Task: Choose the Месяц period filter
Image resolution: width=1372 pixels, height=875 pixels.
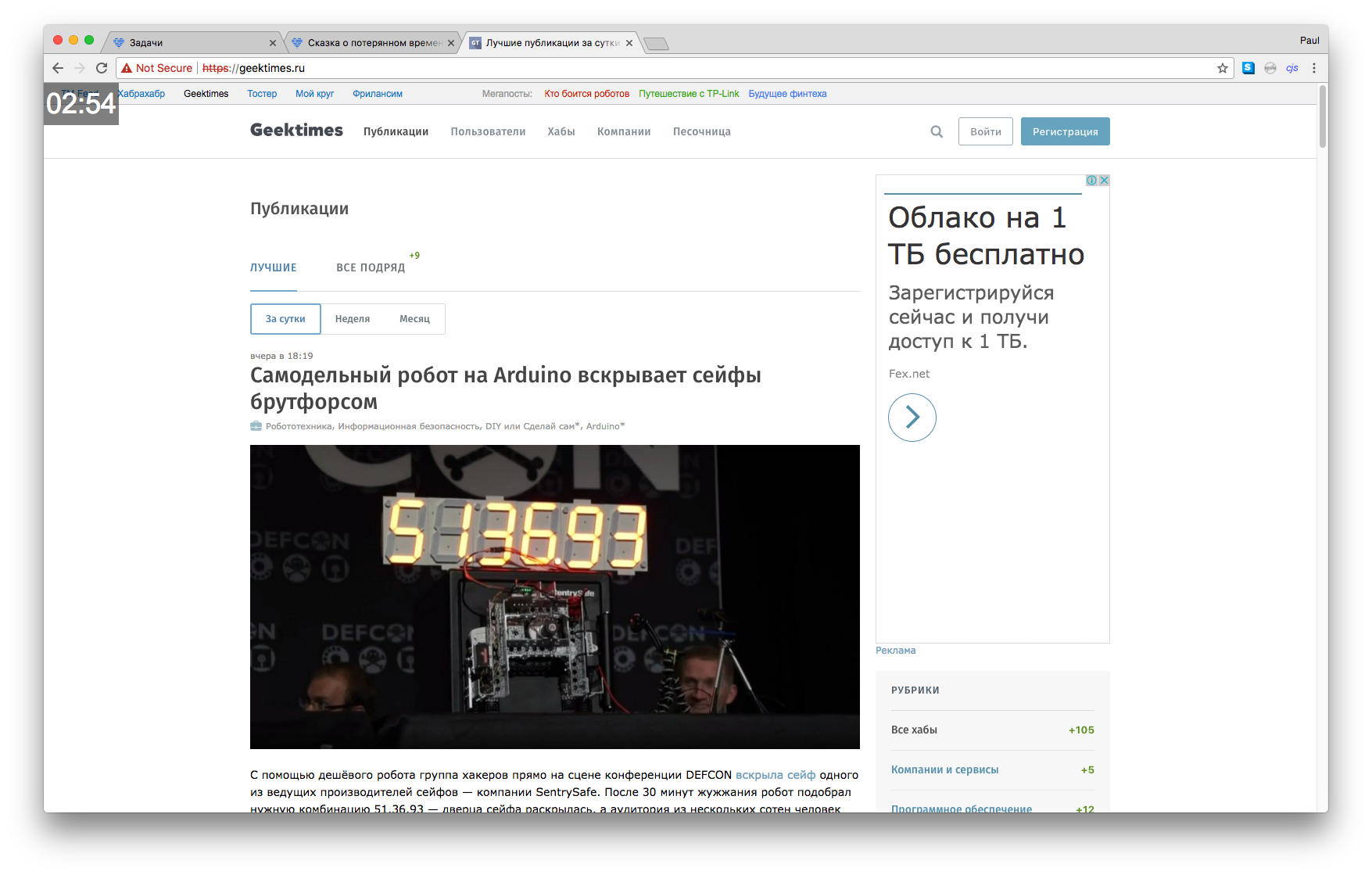Action: (414, 319)
